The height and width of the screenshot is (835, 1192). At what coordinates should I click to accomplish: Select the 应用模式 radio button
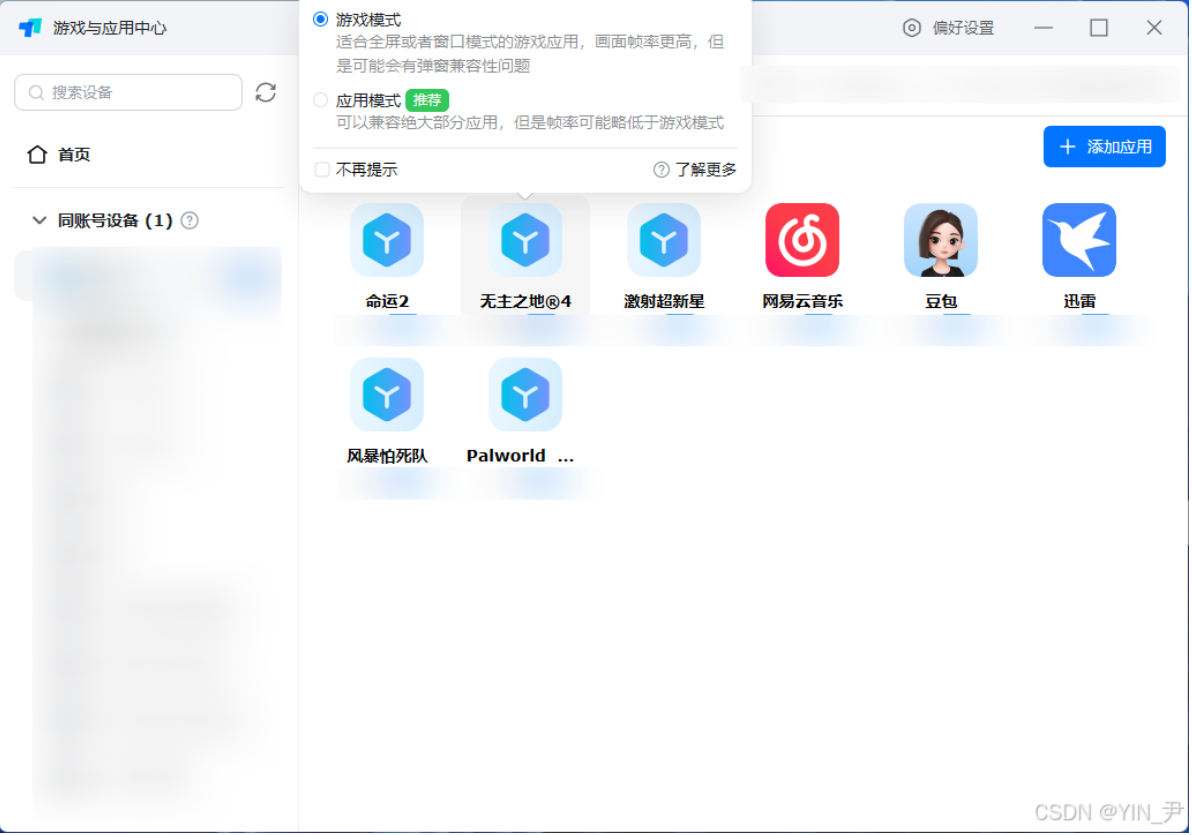coord(321,100)
